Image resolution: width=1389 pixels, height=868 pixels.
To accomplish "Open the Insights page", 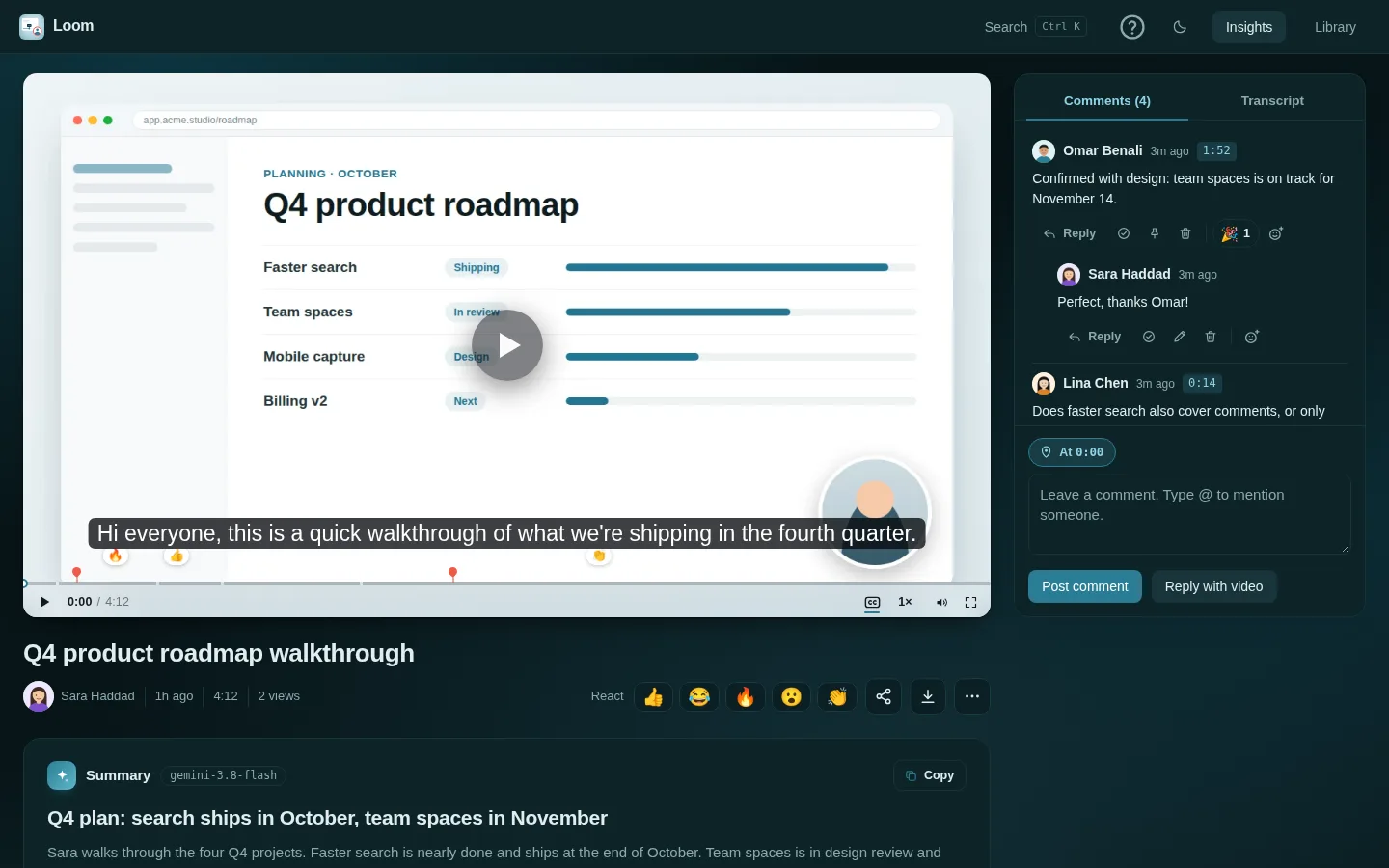I will click(1249, 27).
